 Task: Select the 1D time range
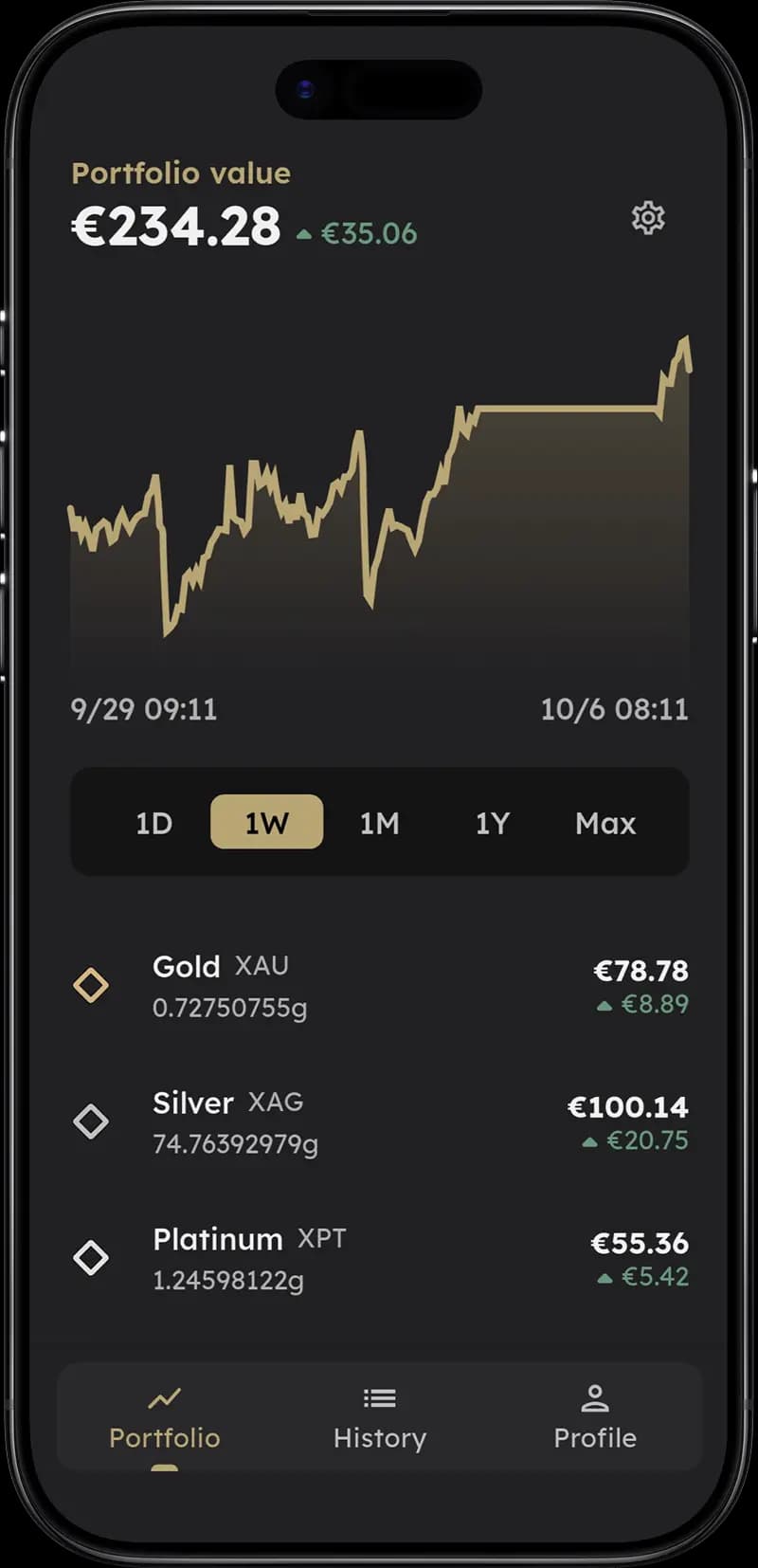[154, 823]
